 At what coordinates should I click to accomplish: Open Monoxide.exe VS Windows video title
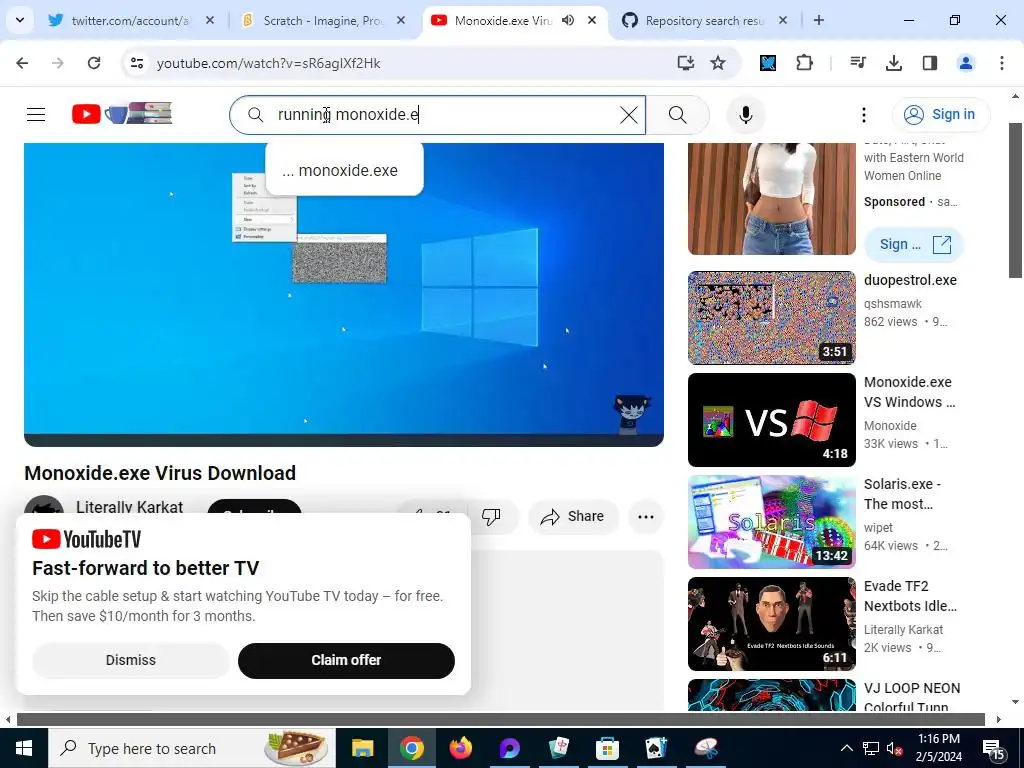pos(910,392)
